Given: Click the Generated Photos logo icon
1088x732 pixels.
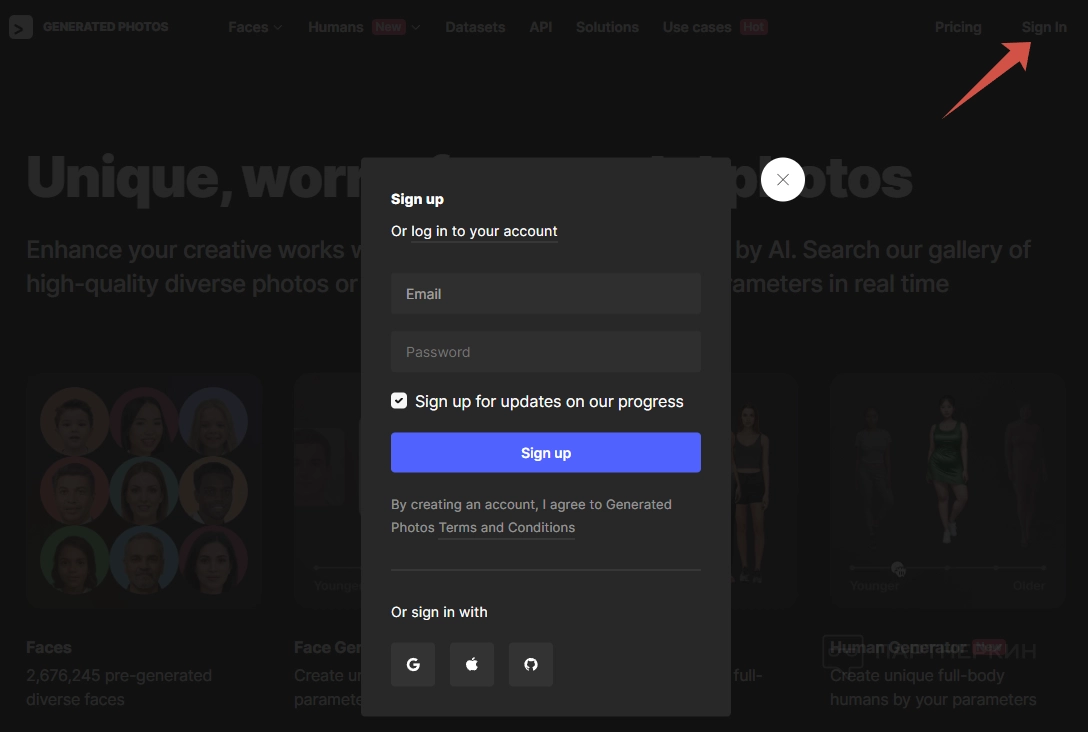Looking at the screenshot, I should pyautogui.click(x=21, y=27).
